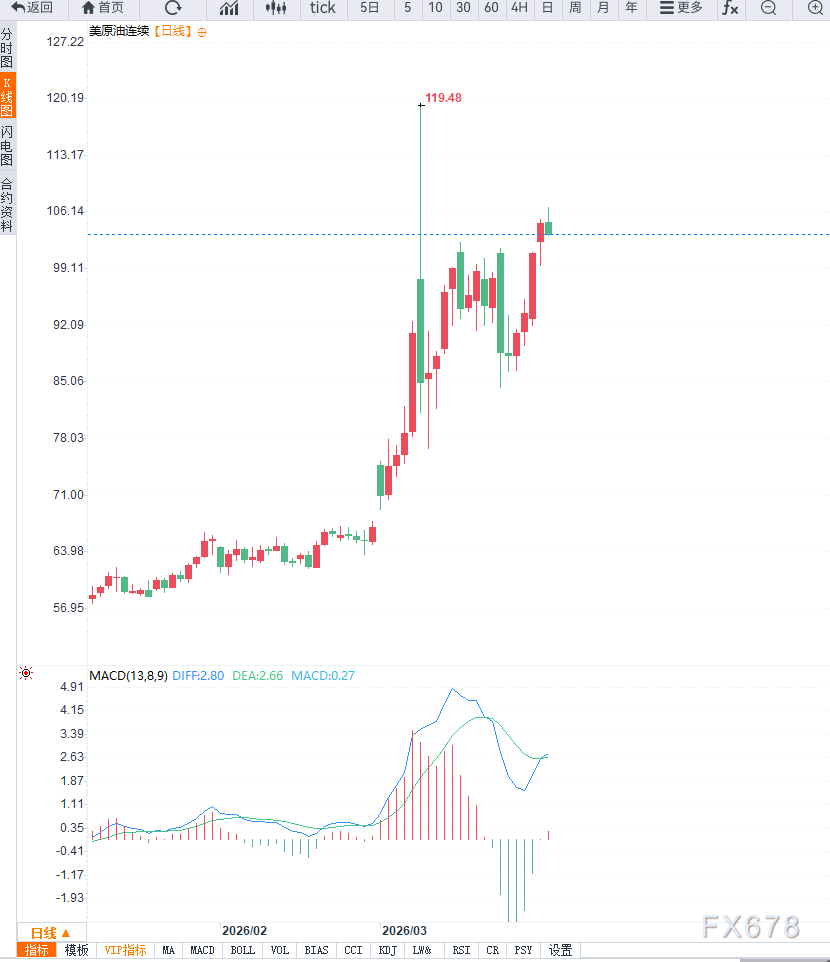Viewport: 830px width, 962px height.
Task: Click the zoom in magnifier icon
Action: tap(815, 8)
